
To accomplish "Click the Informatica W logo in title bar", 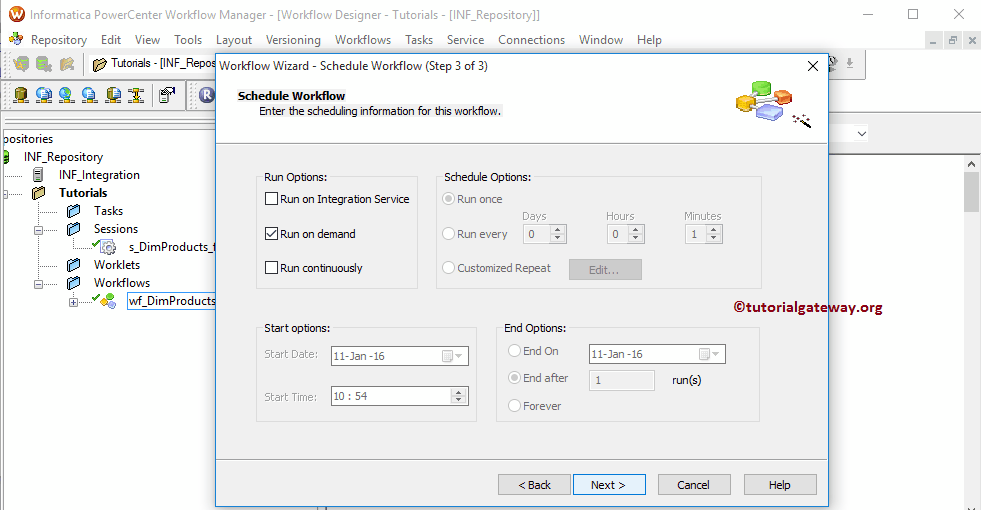I will pyautogui.click(x=16, y=14).
